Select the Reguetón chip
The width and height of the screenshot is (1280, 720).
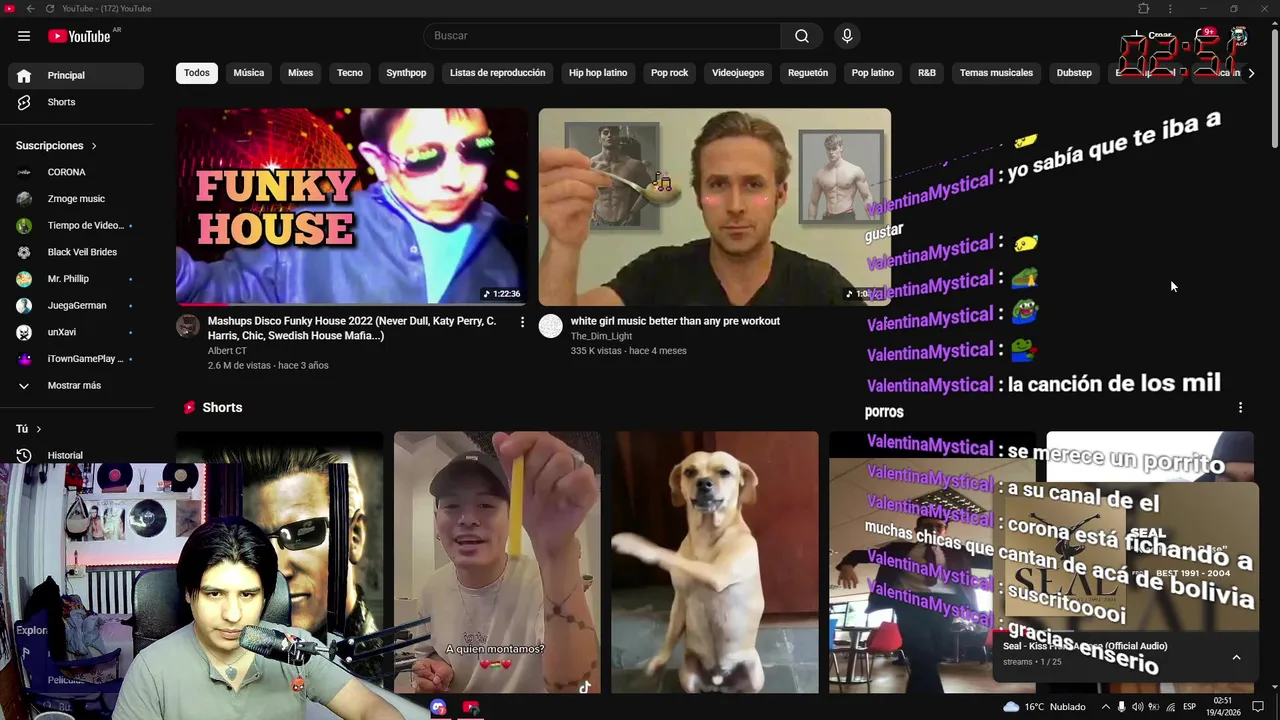coord(808,73)
